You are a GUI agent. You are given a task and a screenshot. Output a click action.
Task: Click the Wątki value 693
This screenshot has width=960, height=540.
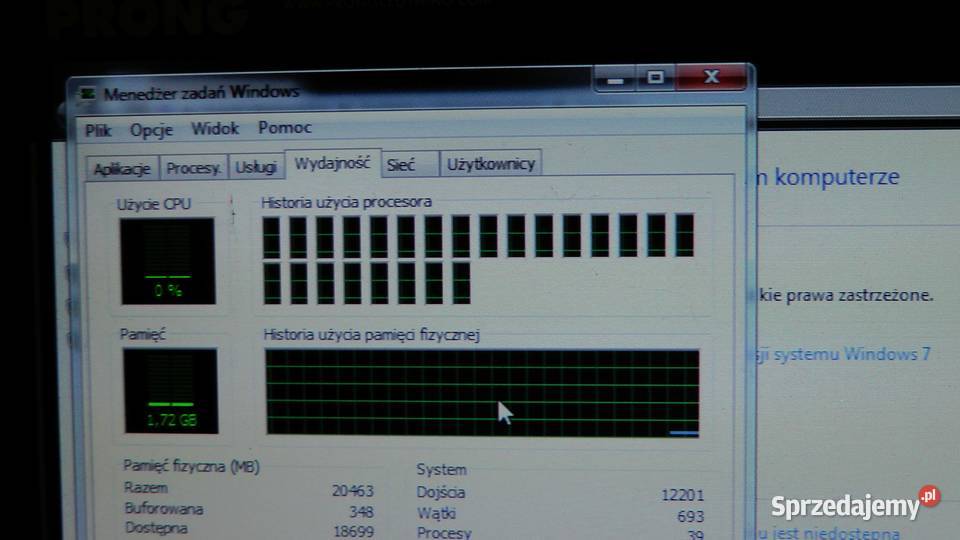point(691,516)
